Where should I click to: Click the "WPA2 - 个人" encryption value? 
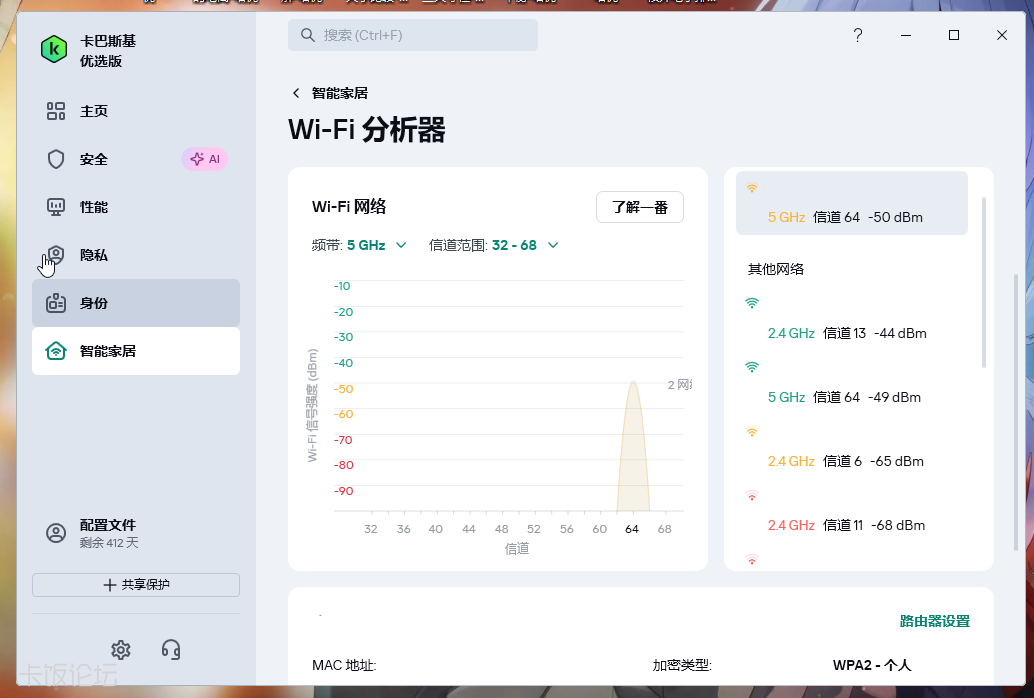pos(872,665)
